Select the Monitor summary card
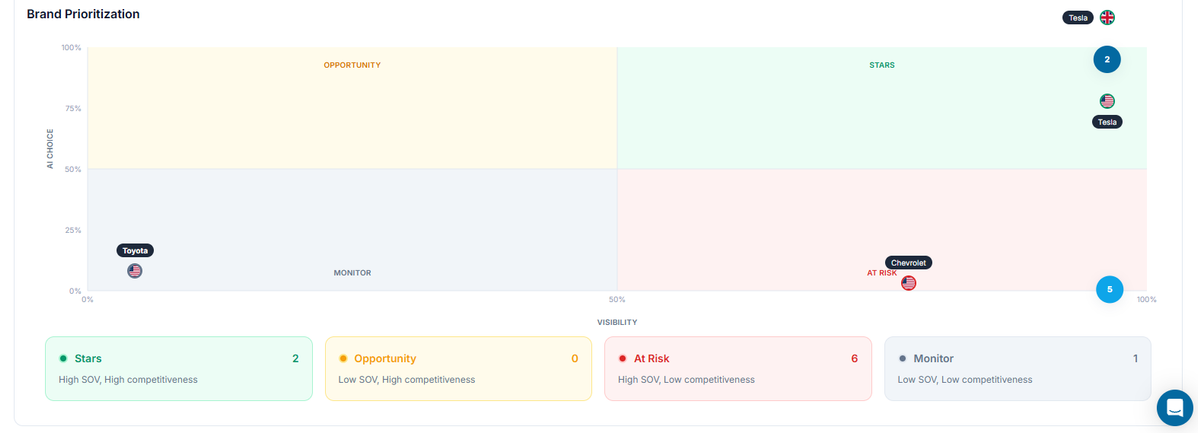1198x433 pixels. [x=1018, y=368]
